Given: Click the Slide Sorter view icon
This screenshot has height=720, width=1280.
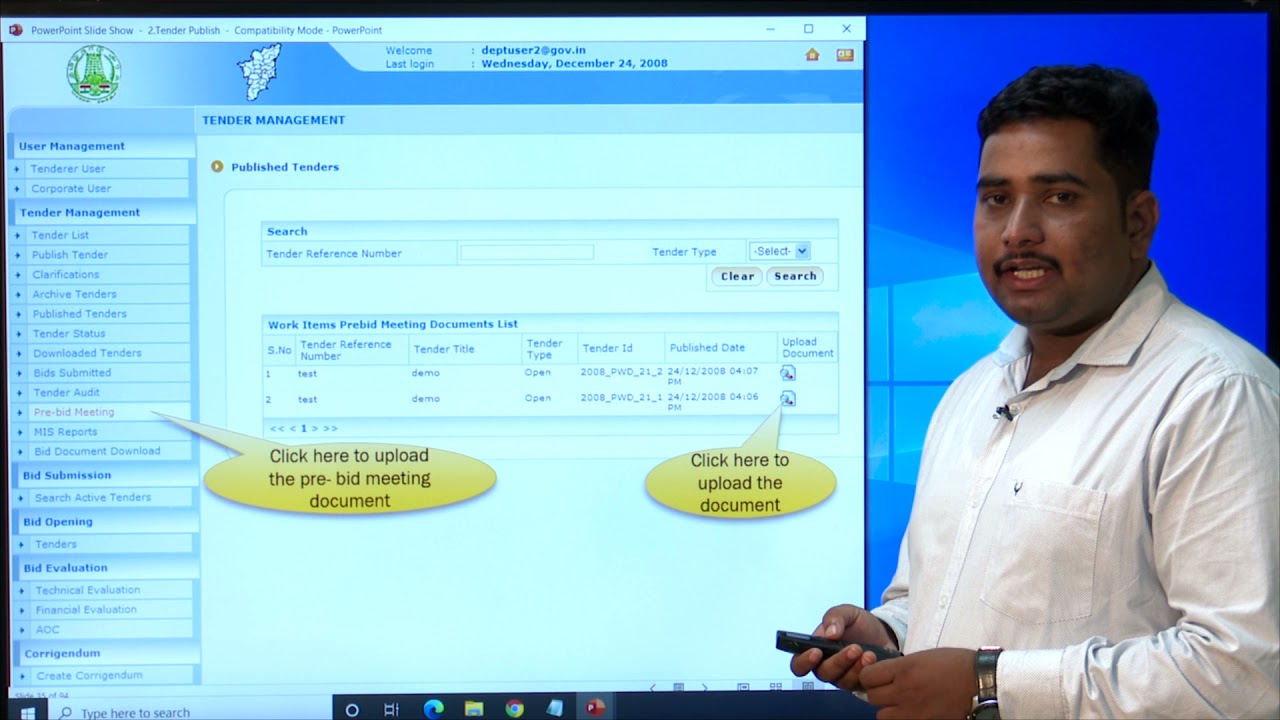Looking at the screenshot, I should pyautogui.click(x=775, y=688).
